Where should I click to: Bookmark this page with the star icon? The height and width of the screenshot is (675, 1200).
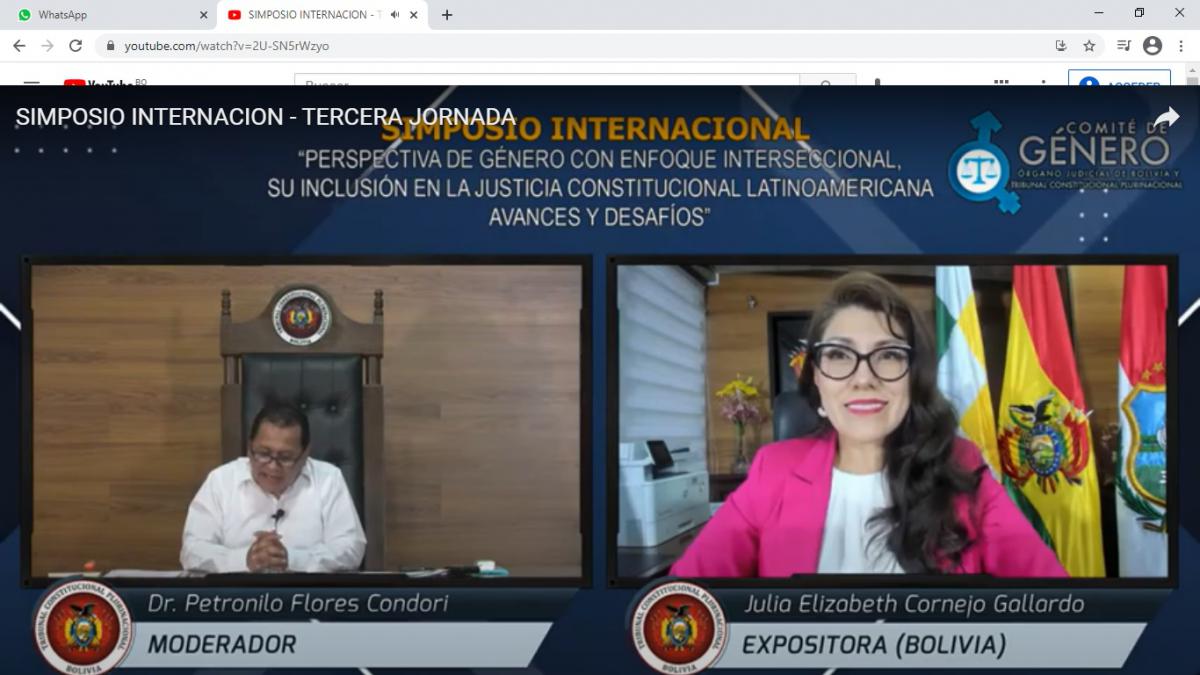click(x=1089, y=46)
